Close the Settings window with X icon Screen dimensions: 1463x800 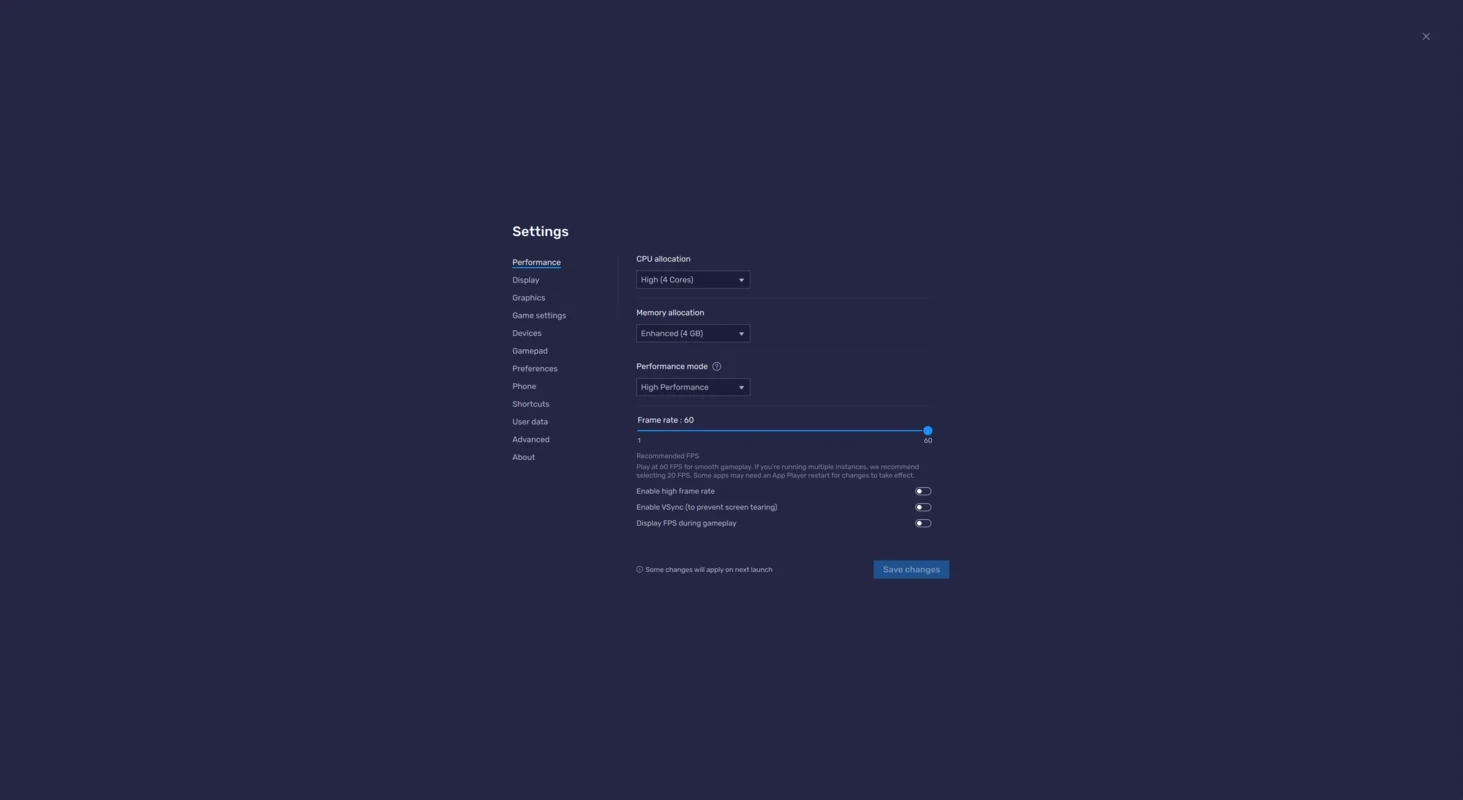pyautogui.click(x=1426, y=37)
